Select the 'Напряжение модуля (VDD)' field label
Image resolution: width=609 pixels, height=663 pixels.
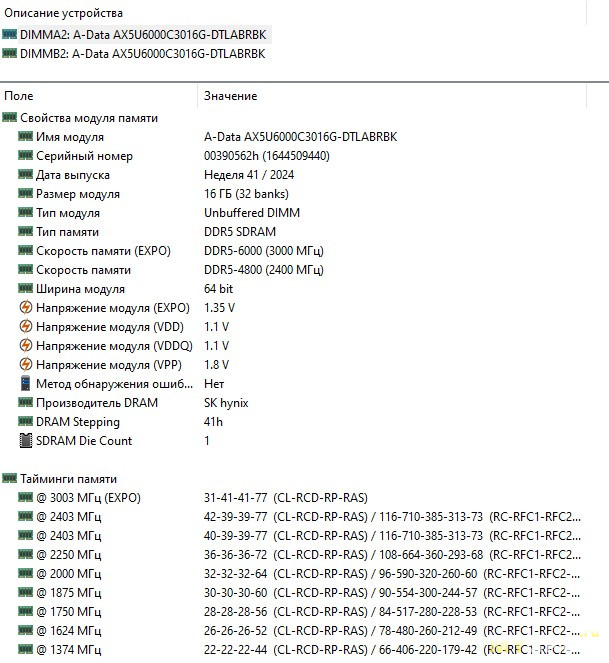(110, 327)
